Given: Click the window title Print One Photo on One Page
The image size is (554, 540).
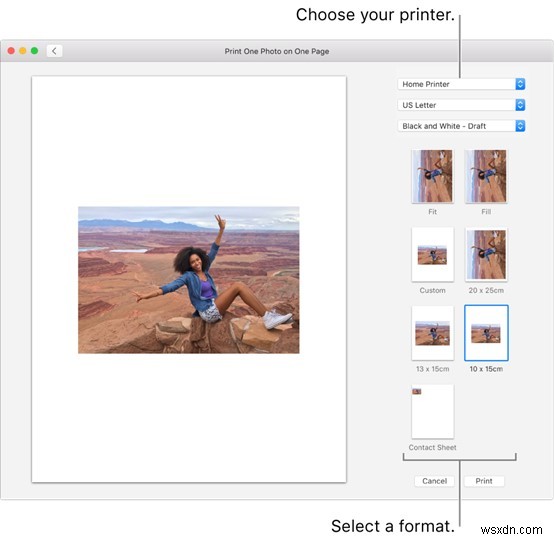Looking at the screenshot, I should tap(277, 51).
